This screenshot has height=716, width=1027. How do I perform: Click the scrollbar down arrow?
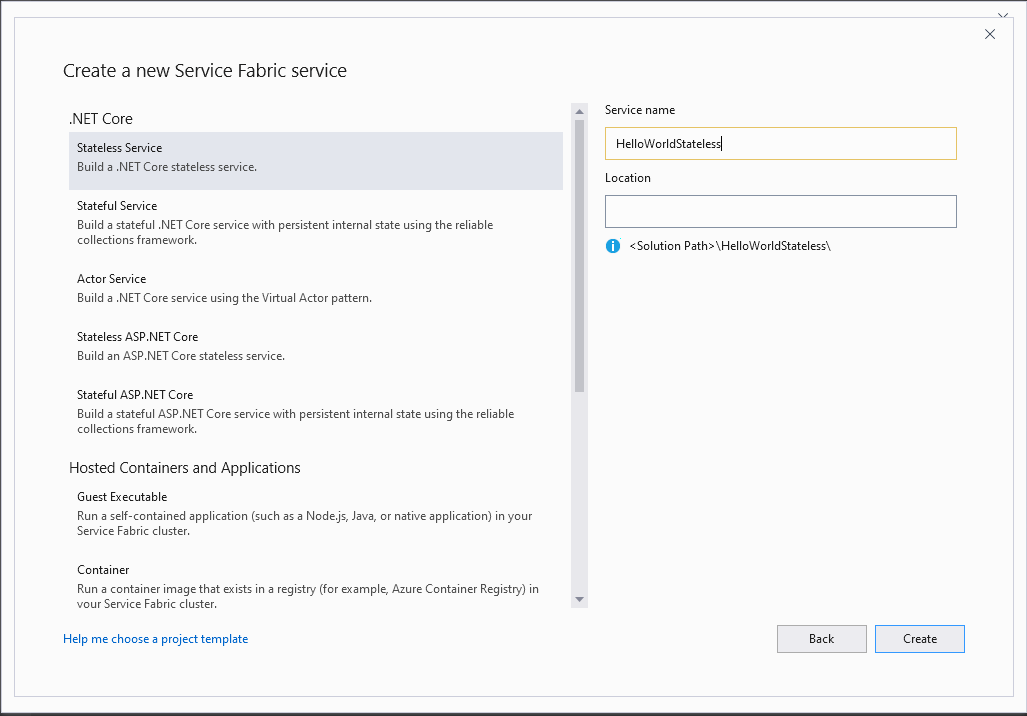coord(580,598)
